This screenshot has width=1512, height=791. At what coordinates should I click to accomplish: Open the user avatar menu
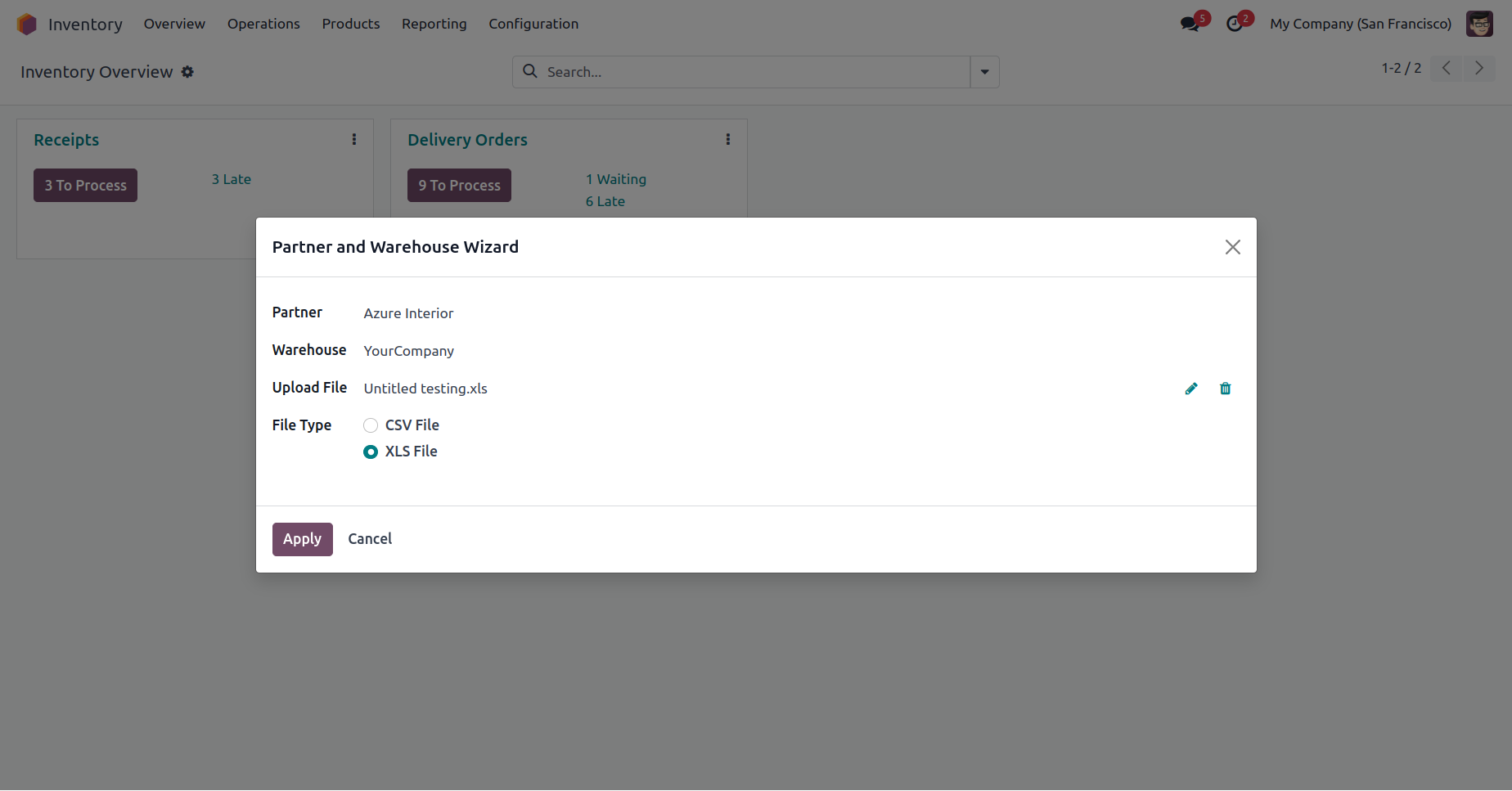pyautogui.click(x=1479, y=24)
